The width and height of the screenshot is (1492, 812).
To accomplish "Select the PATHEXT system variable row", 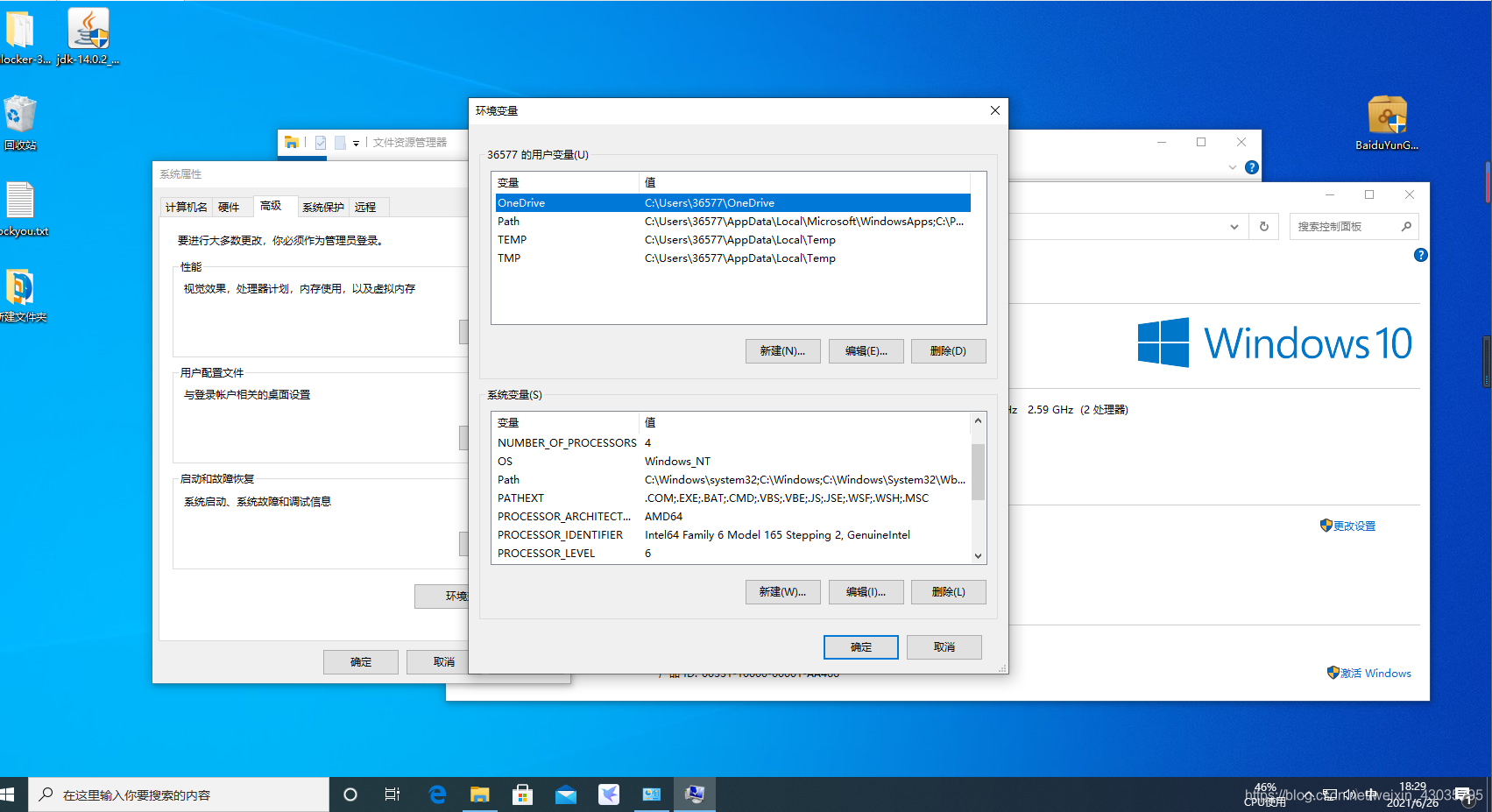I will pyautogui.click(x=732, y=498).
